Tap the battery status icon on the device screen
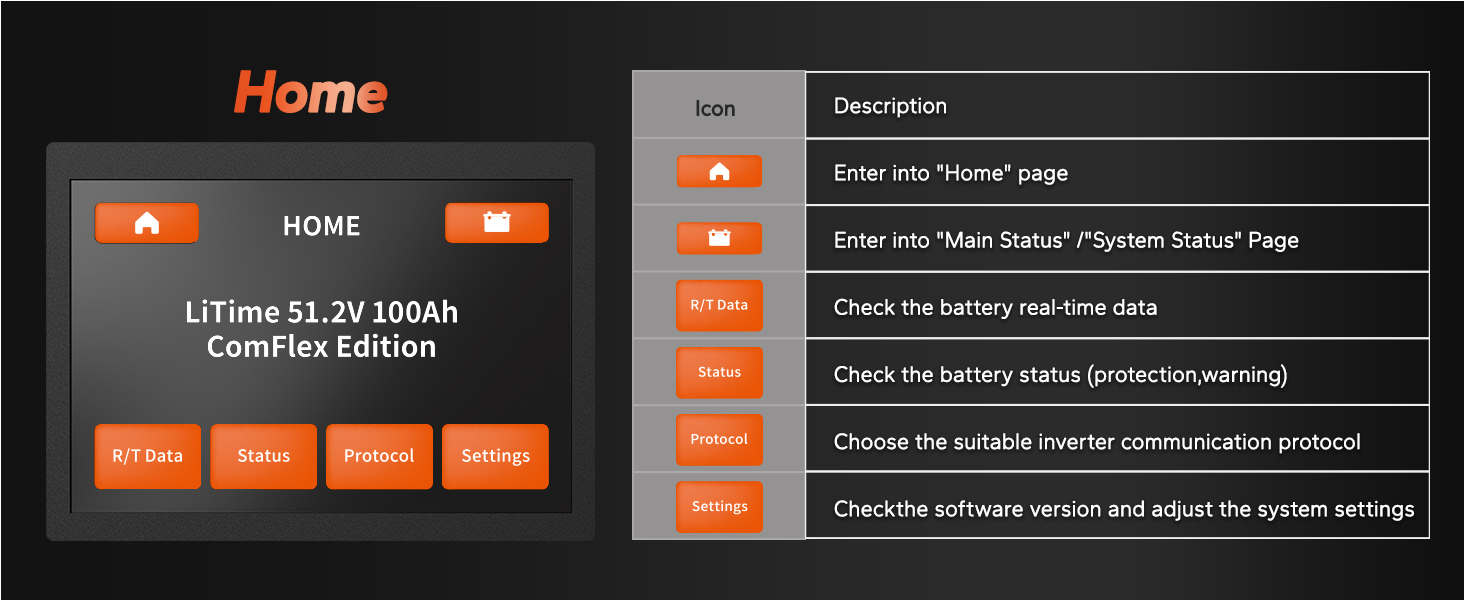The height and width of the screenshot is (600, 1464). (x=496, y=223)
